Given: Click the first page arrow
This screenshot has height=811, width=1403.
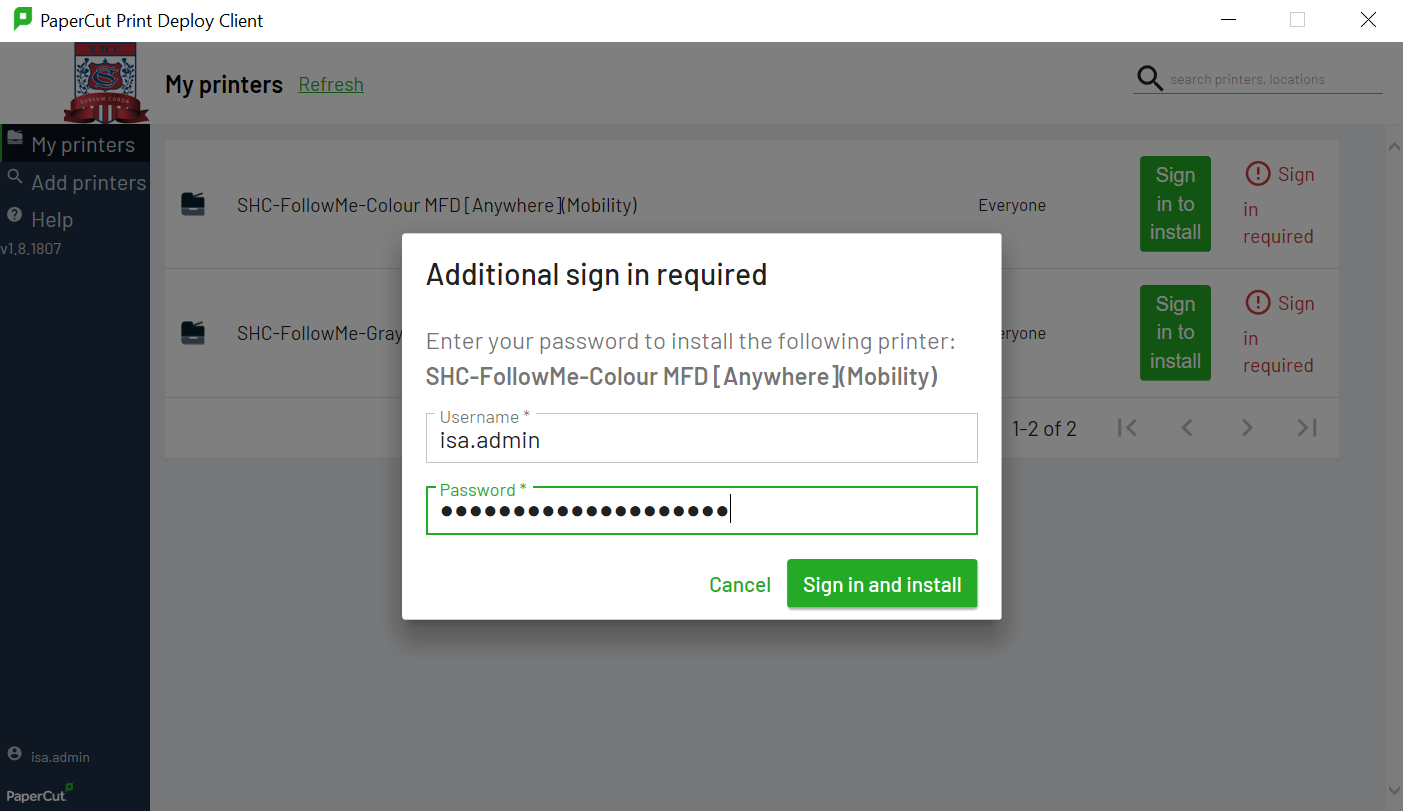Looking at the screenshot, I should (x=1127, y=428).
